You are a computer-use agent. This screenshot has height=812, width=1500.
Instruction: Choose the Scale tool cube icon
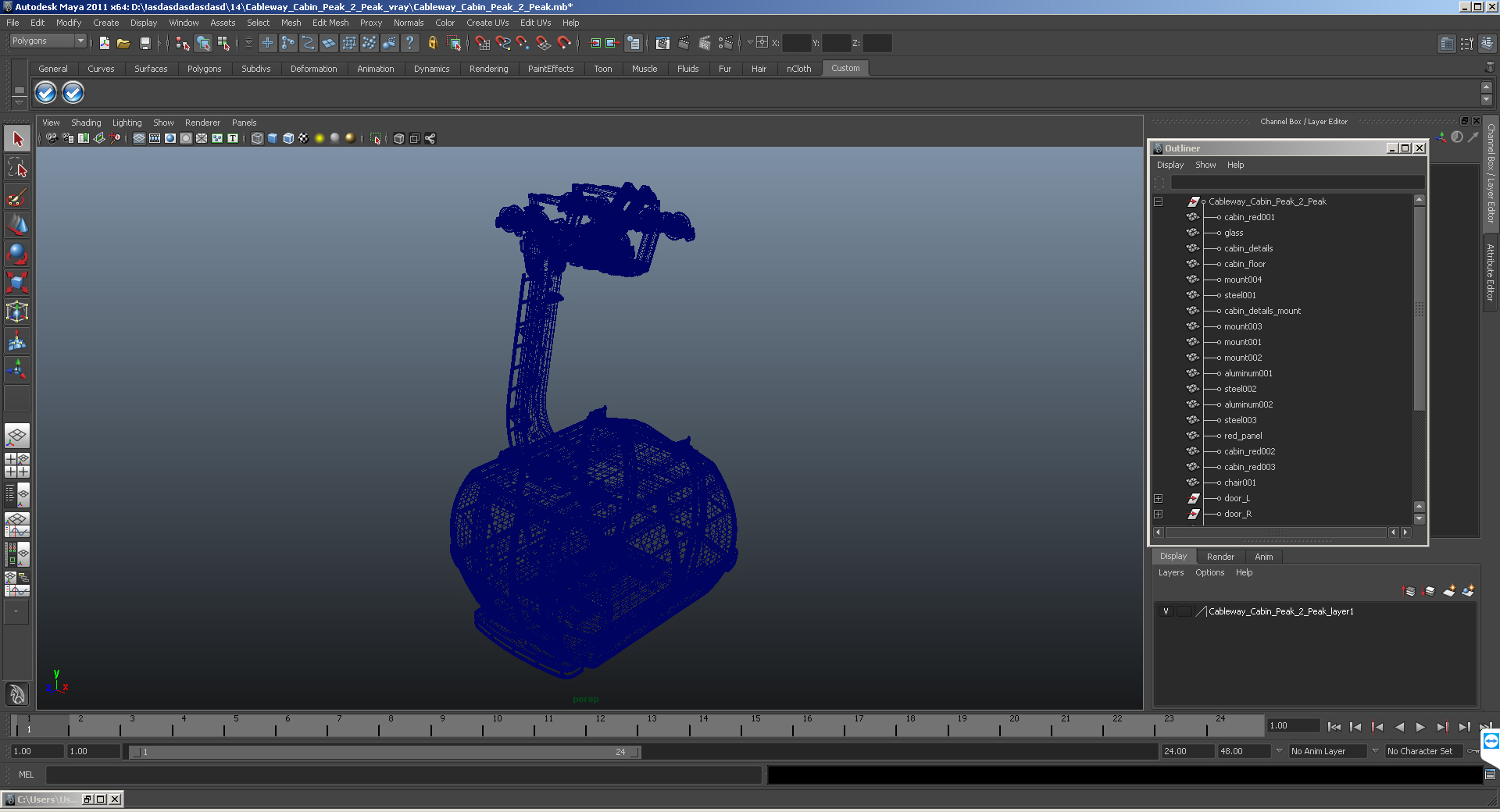coord(17,282)
